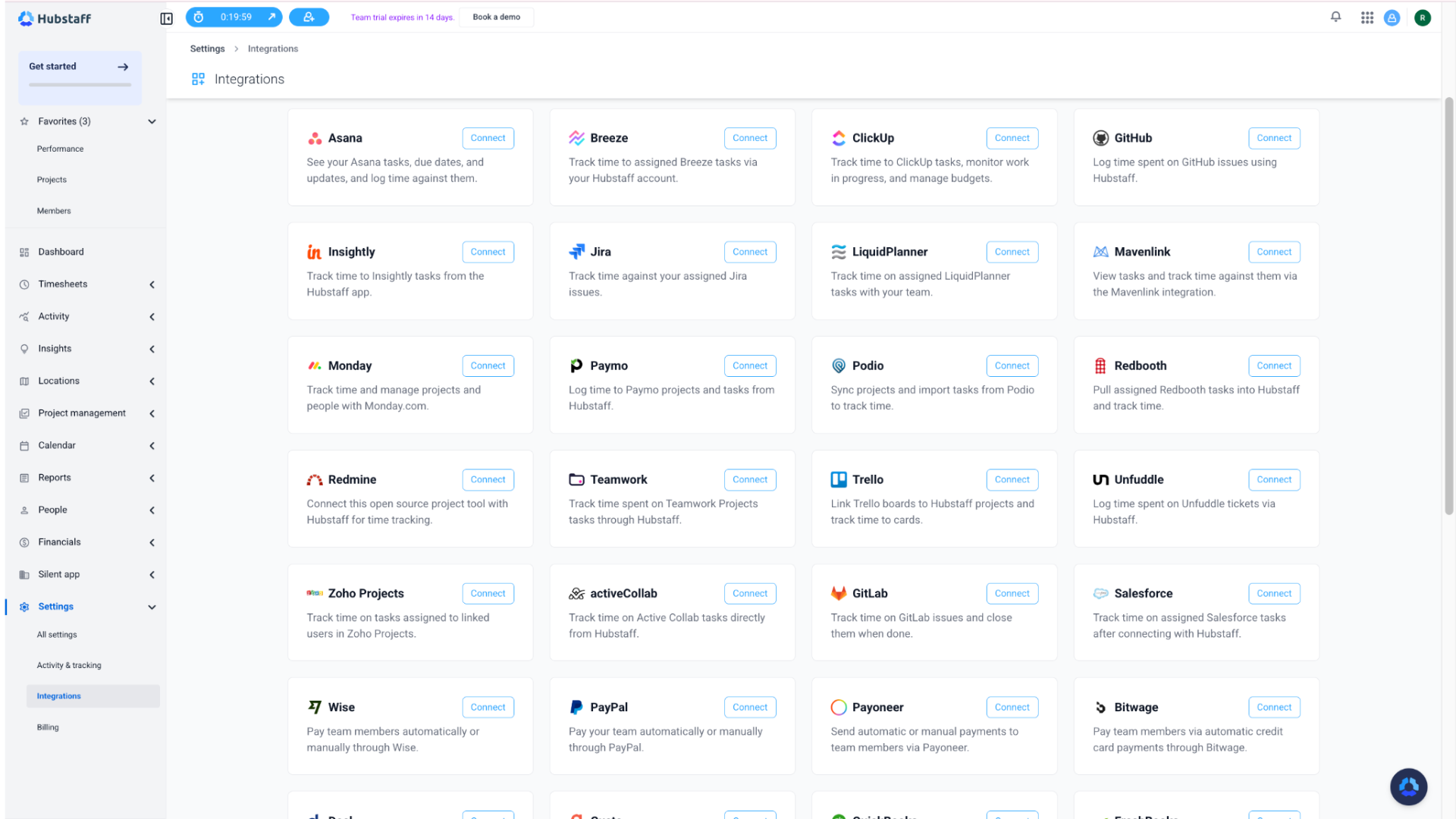Click the Podio logo icon
Screen dimensions: 1456x819
click(839, 366)
